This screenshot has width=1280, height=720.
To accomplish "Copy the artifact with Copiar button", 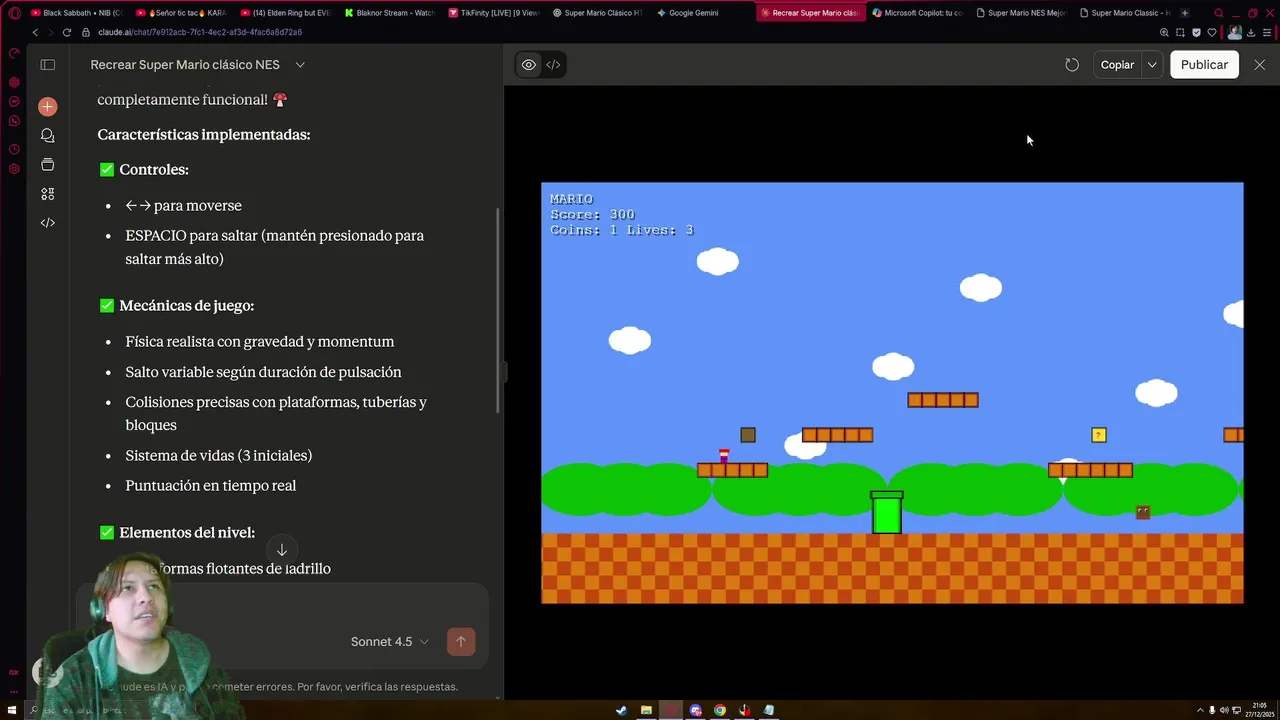I will coord(1117,65).
